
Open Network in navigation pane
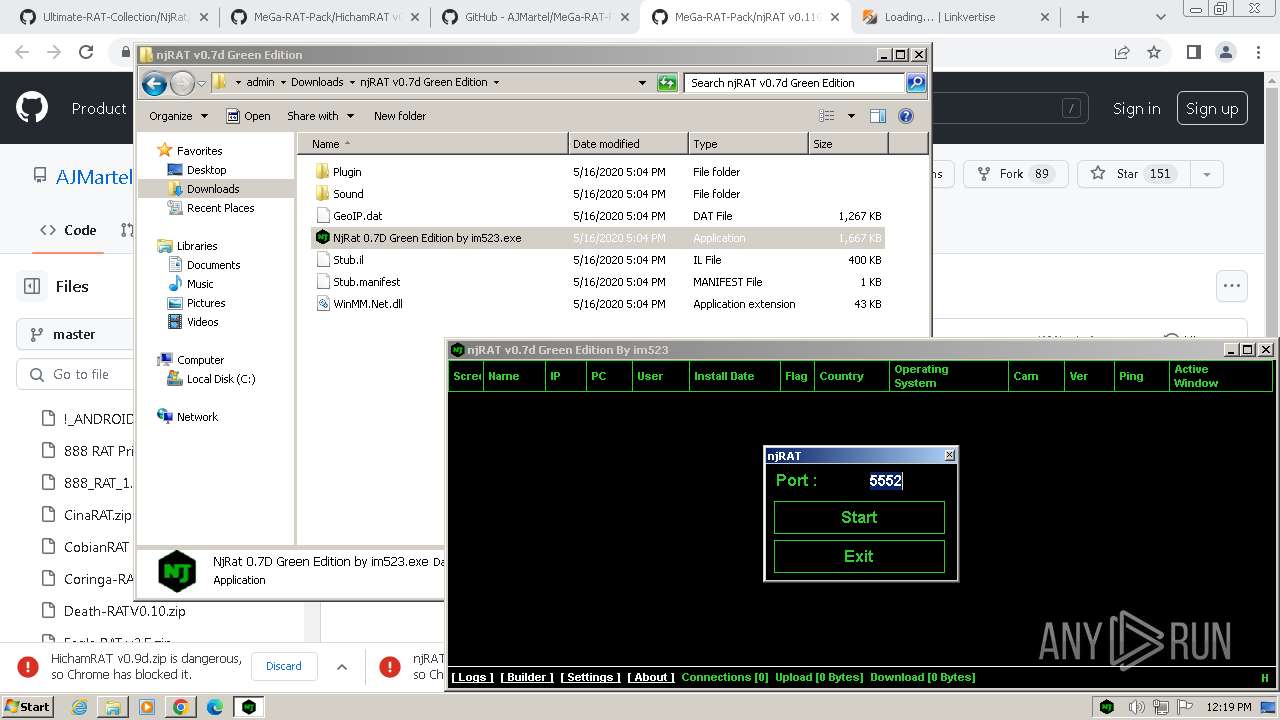(196, 417)
